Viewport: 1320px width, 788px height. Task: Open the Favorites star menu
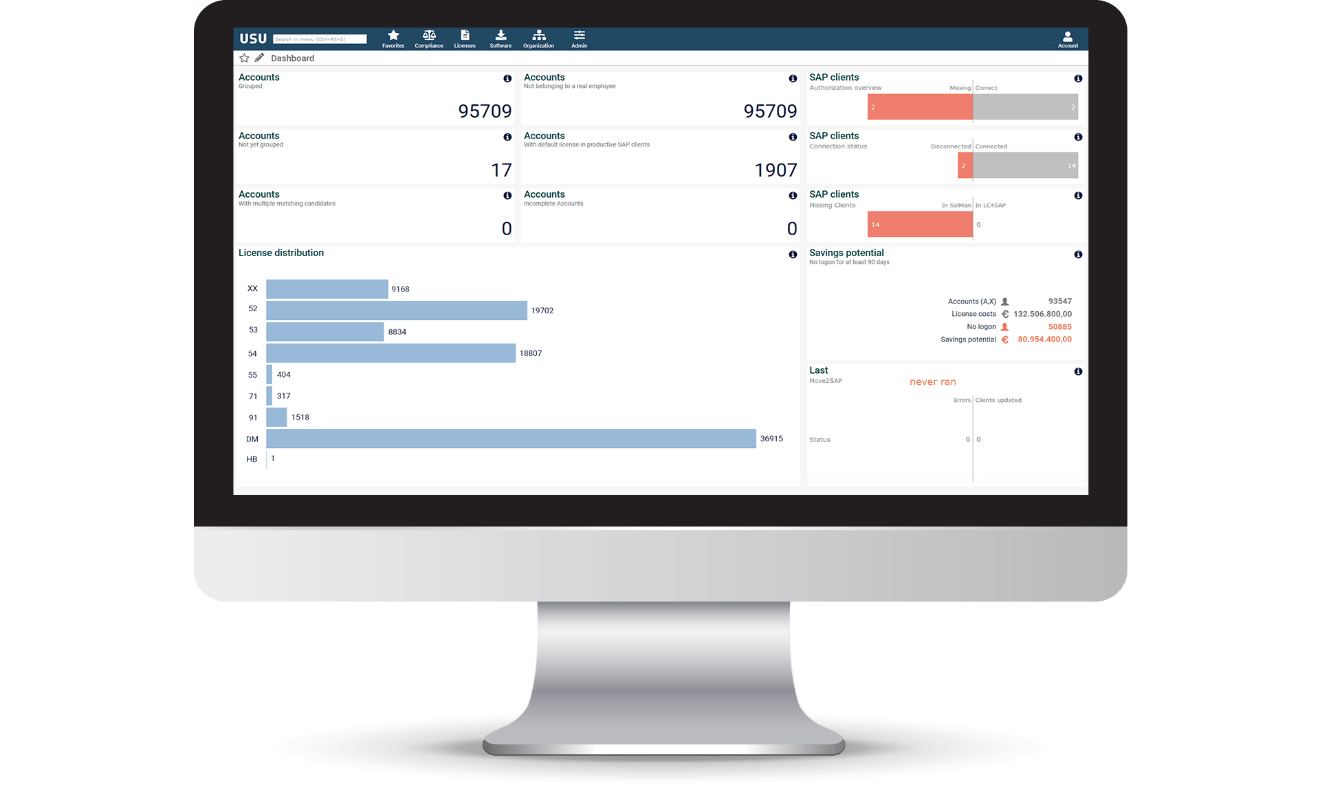tap(393, 39)
